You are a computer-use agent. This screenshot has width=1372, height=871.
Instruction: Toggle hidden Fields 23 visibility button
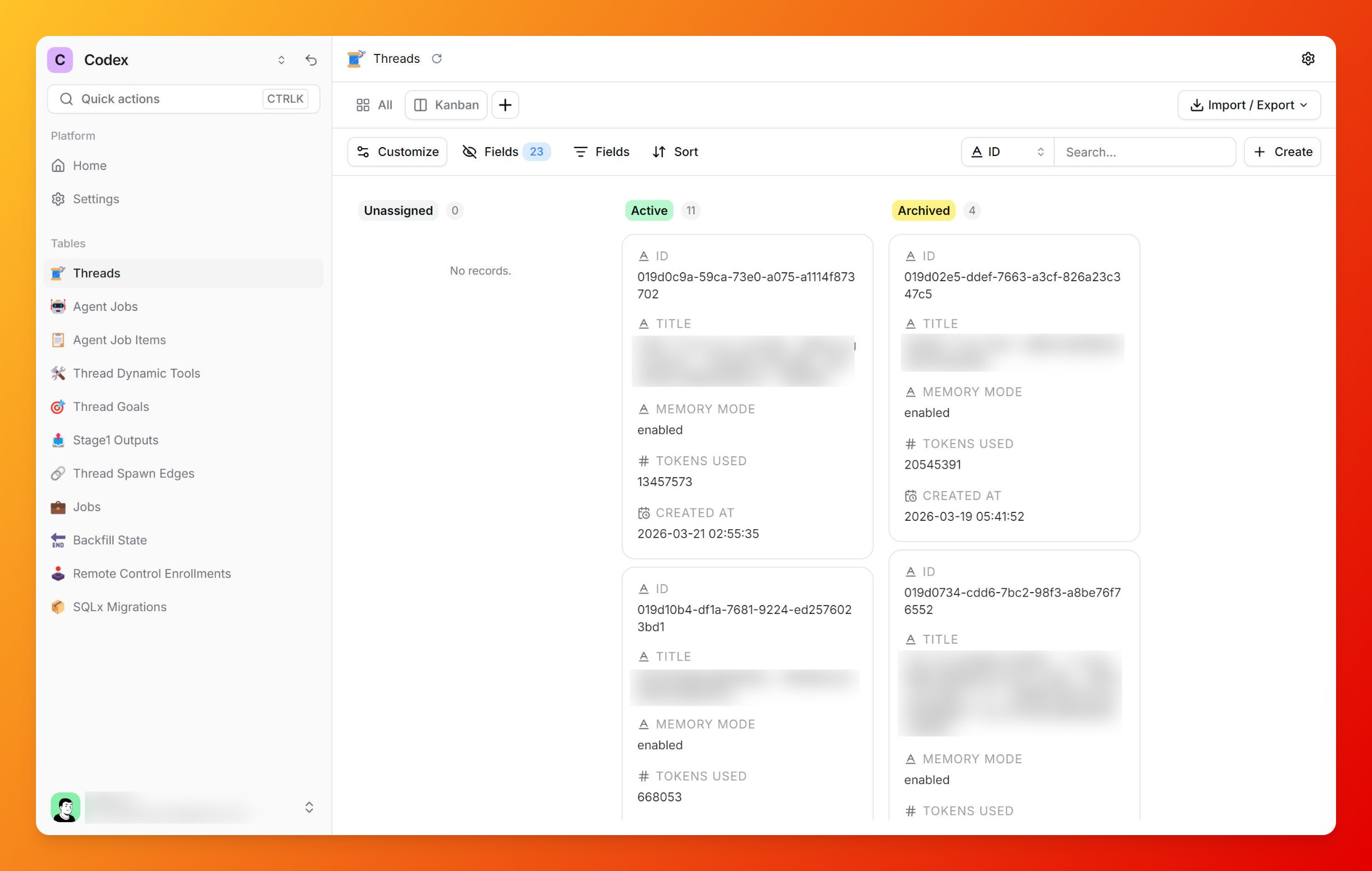(506, 152)
